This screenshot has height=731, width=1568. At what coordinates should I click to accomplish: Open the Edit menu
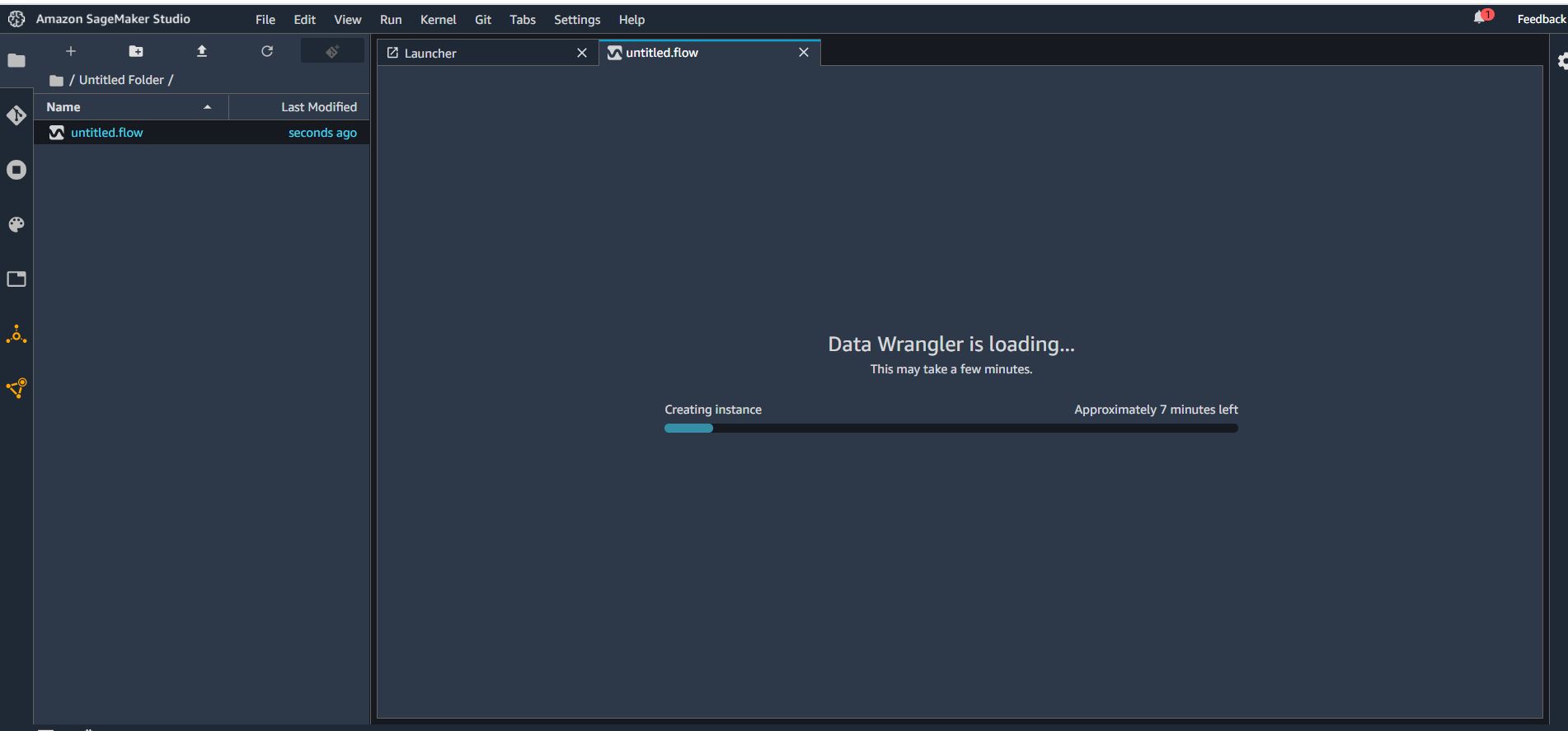tap(304, 19)
